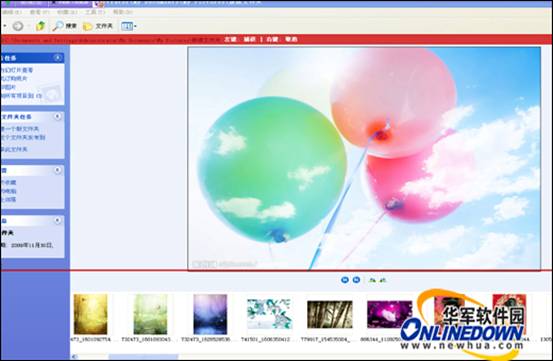Image resolution: width=553 pixels, height=361 pixels.
Task: Click the horizontal filmstrip scrollbar thumb
Action: (x=143, y=357)
